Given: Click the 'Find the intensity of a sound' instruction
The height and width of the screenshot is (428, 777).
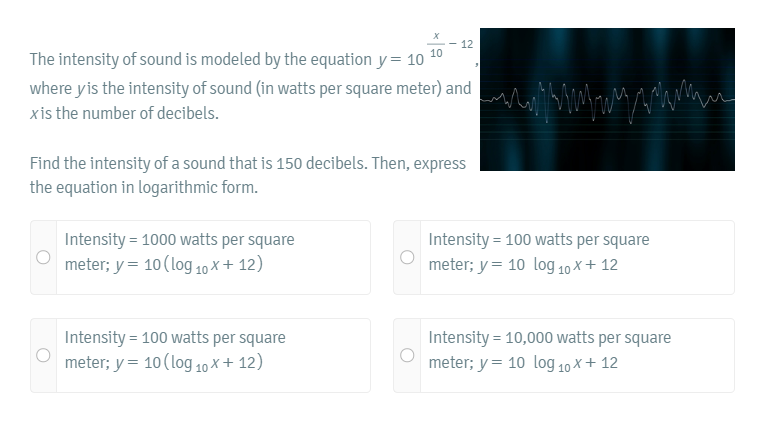Looking at the screenshot, I should [247, 162].
